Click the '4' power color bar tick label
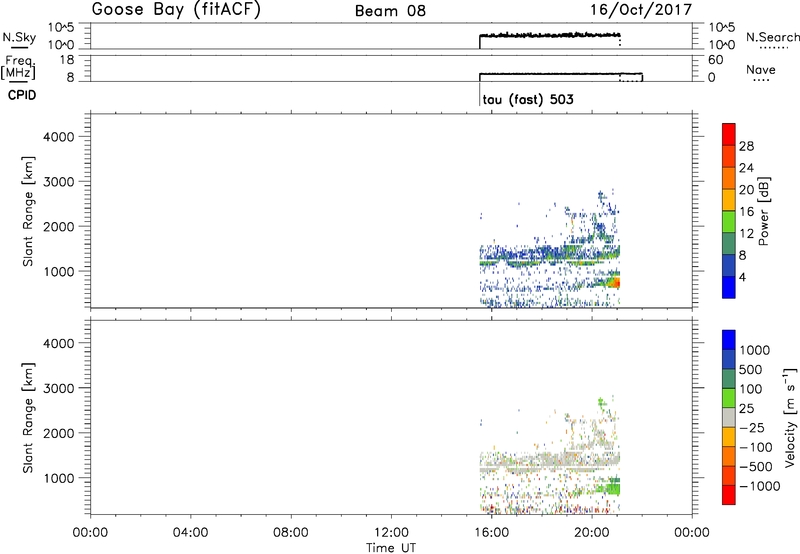 (742, 277)
